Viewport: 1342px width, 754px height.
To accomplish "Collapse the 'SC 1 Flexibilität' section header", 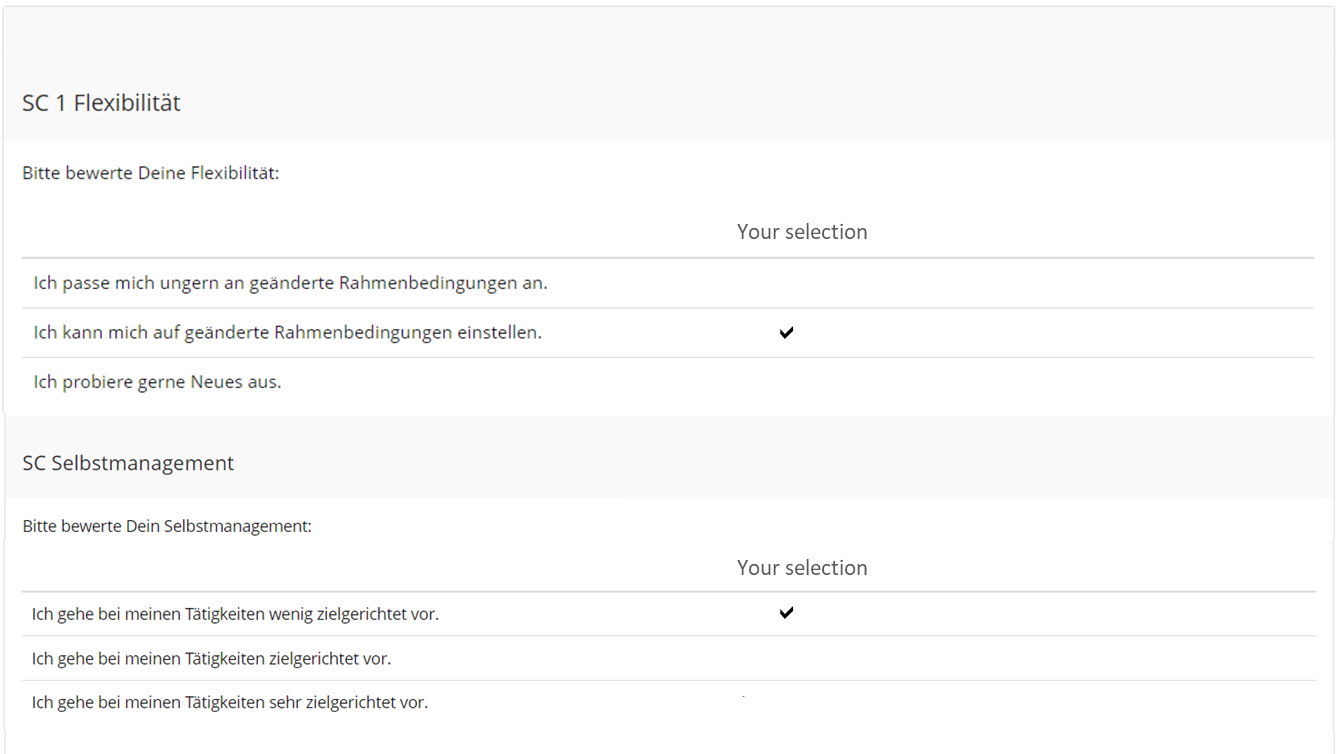I will click(x=101, y=103).
